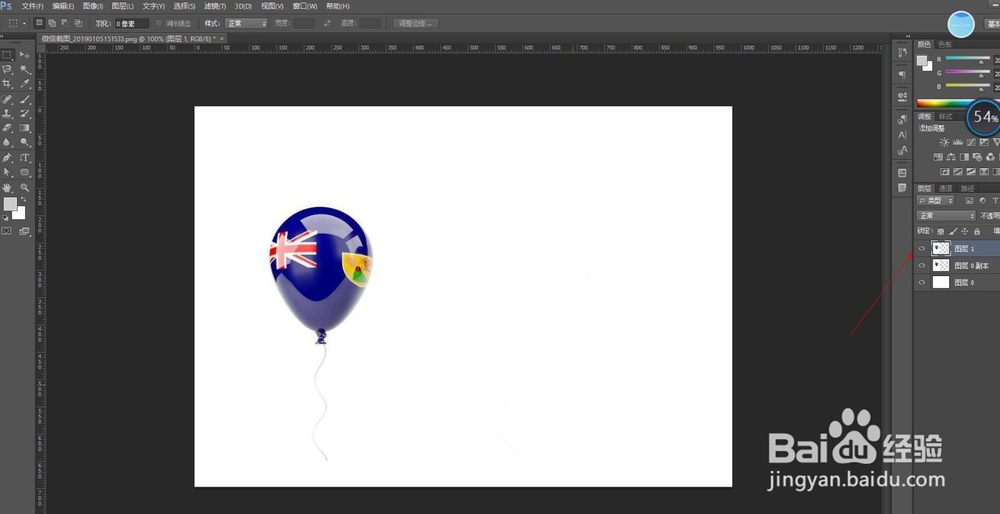The height and width of the screenshot is (514, 1000).
Task: Add a Curves adjustment
Action: click(x=971, y=142)
